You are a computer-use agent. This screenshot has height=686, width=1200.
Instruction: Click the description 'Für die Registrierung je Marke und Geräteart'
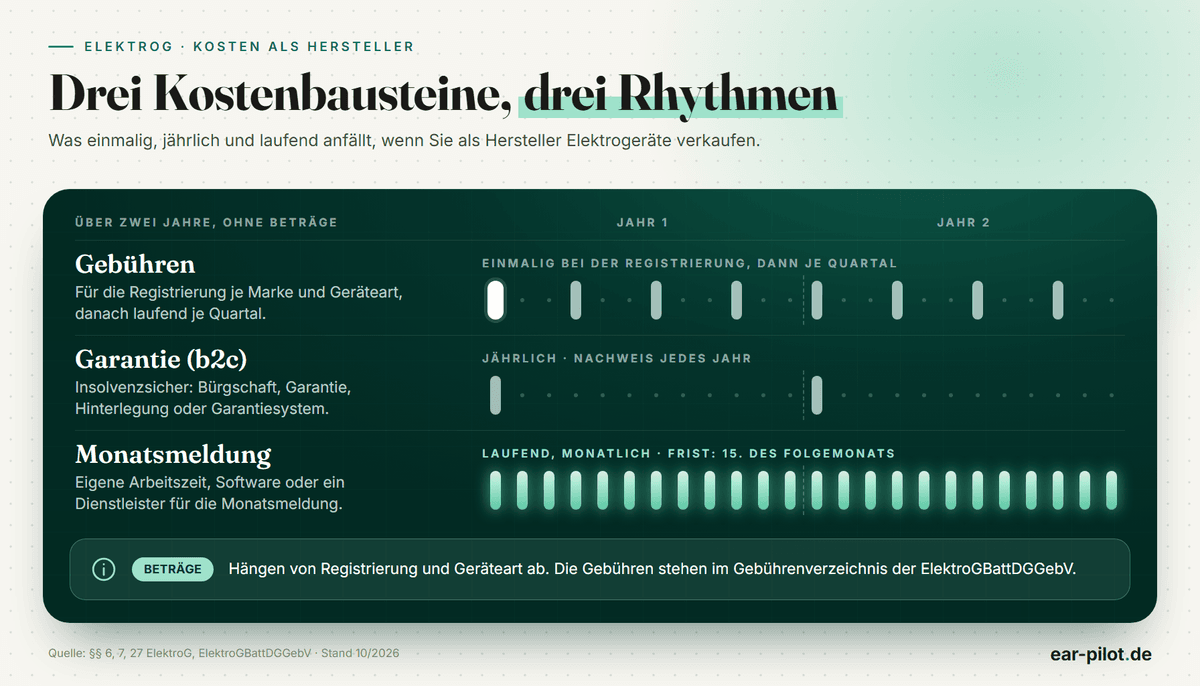239,302
